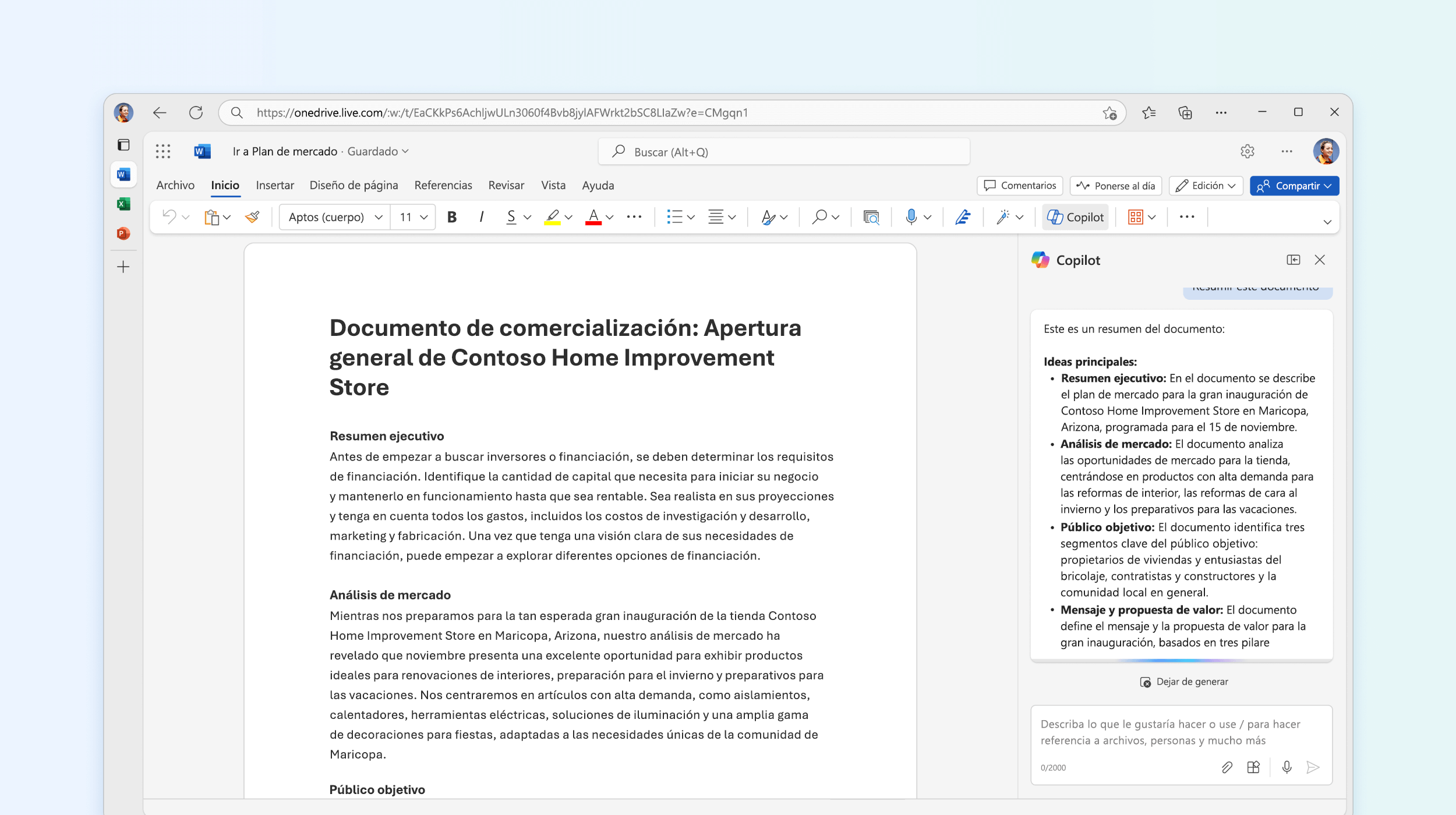Click the paragraph alignment icon
The width and height of the screenshot is (1456, 815).
pyautogui.click(x=716, y=217)
